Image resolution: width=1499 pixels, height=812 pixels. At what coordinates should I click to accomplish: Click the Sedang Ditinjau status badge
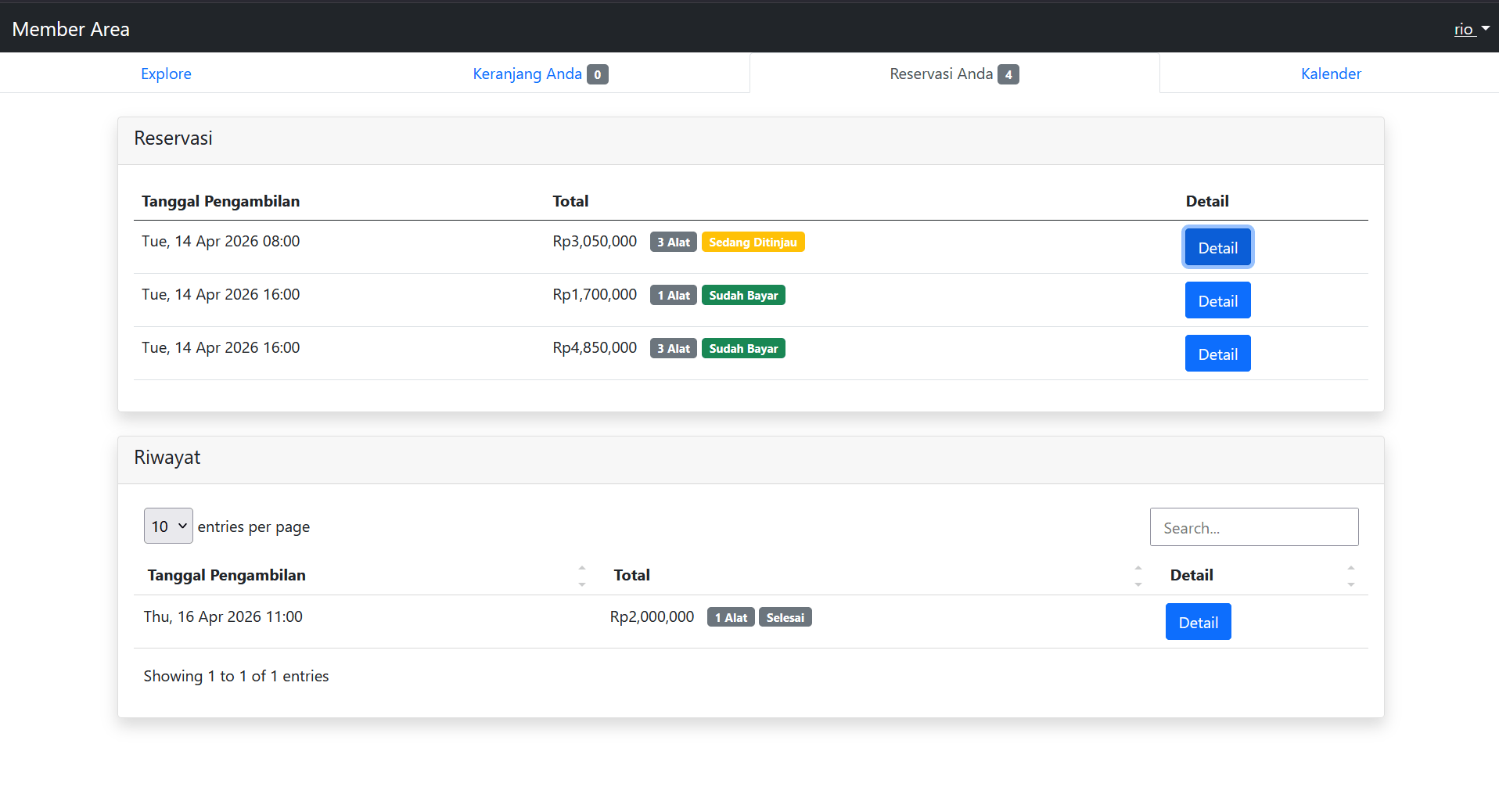tap(753, 242)
